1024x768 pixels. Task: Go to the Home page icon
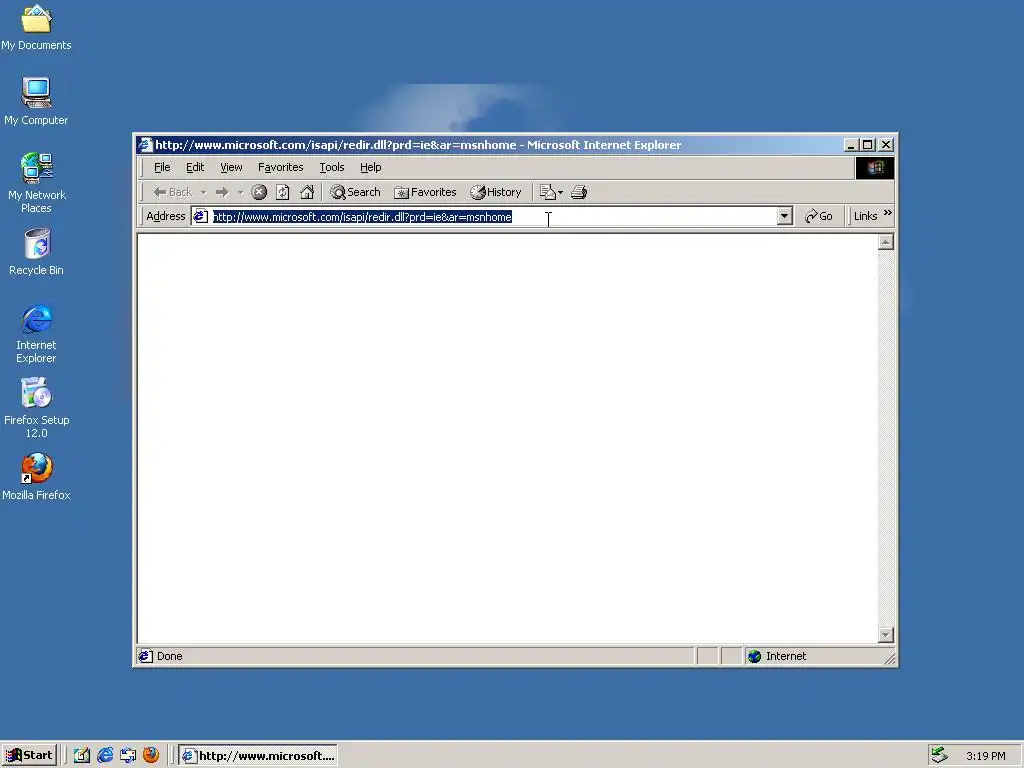pos(307,192)
